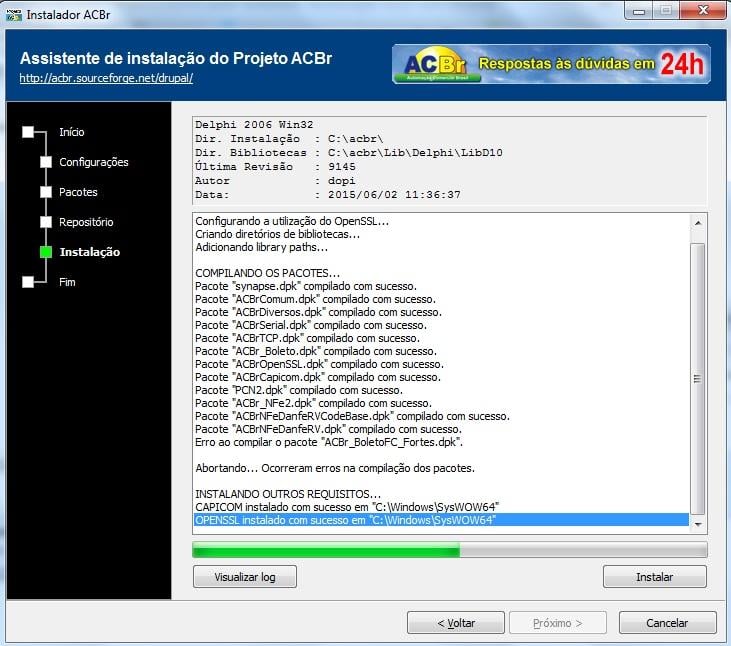Click the Autor dopi text

pos(275,180)
